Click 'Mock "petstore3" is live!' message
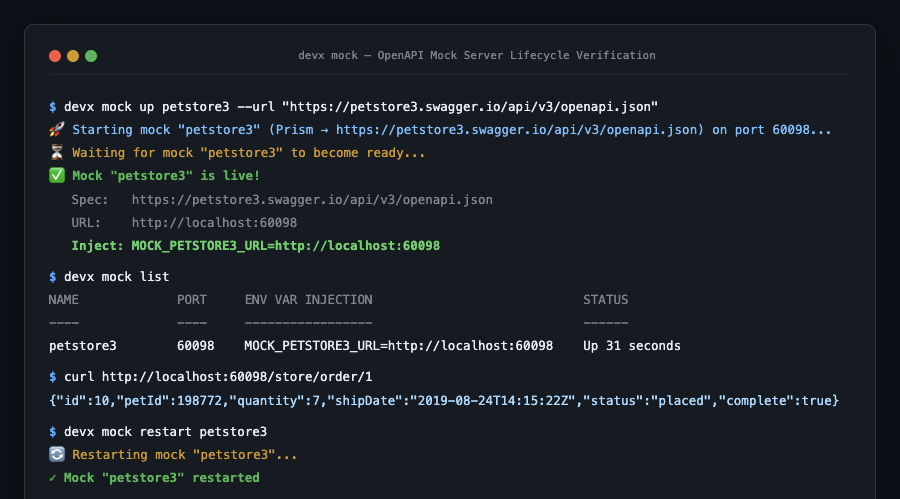 pos(166,176)
